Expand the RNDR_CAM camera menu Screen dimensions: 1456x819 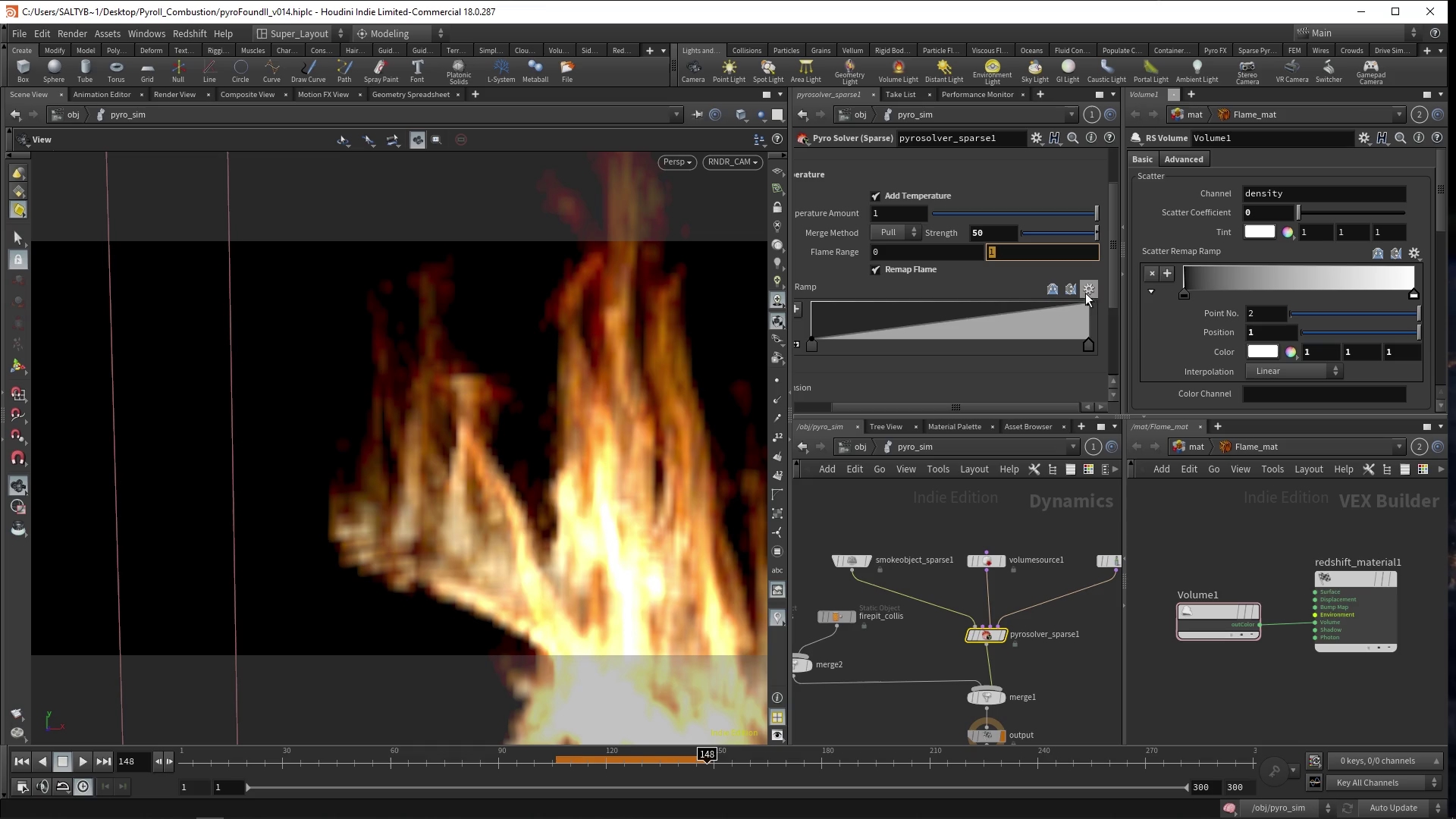(733, 162)
